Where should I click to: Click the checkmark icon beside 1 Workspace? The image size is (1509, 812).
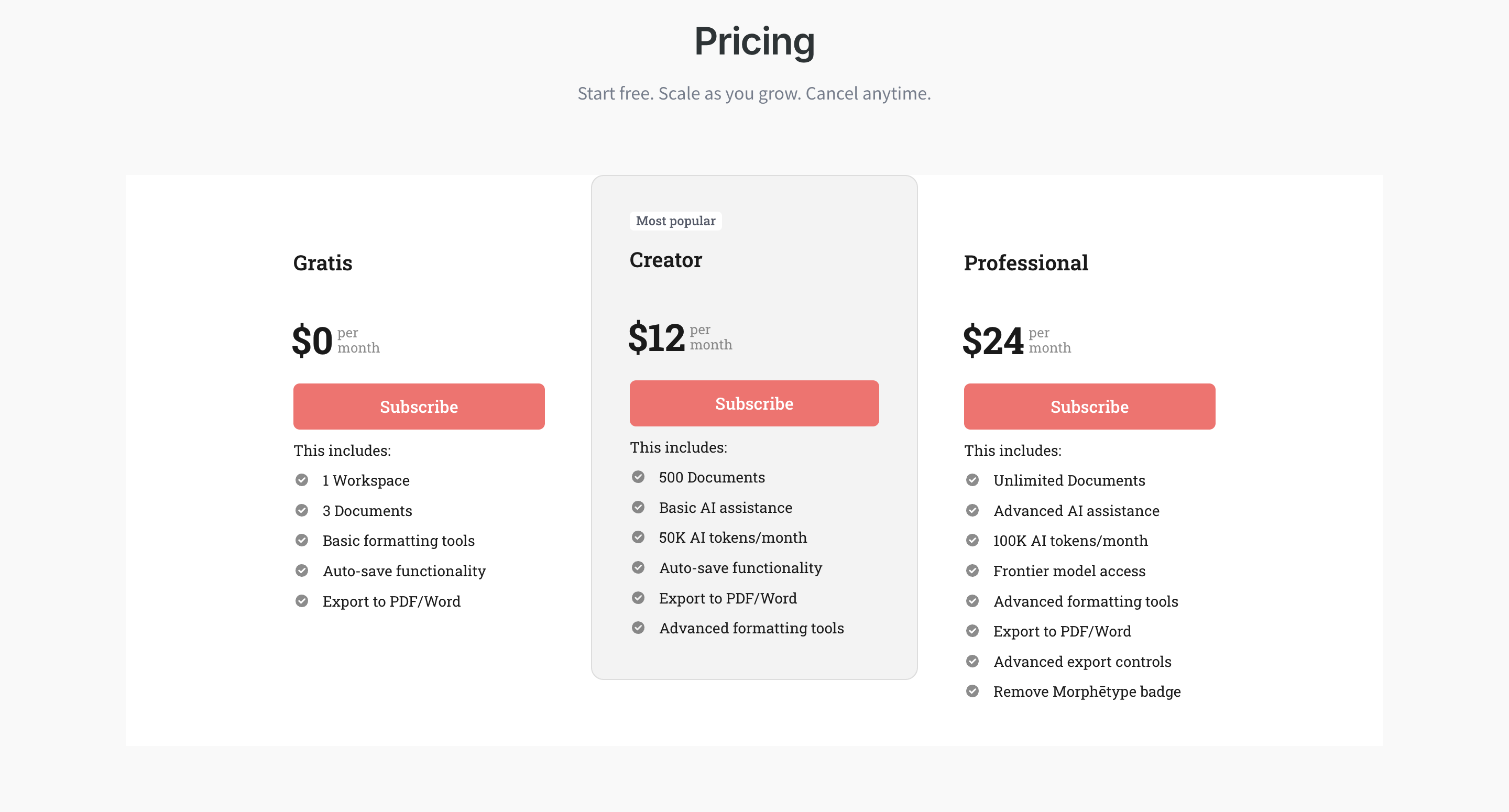coord(302,480)
